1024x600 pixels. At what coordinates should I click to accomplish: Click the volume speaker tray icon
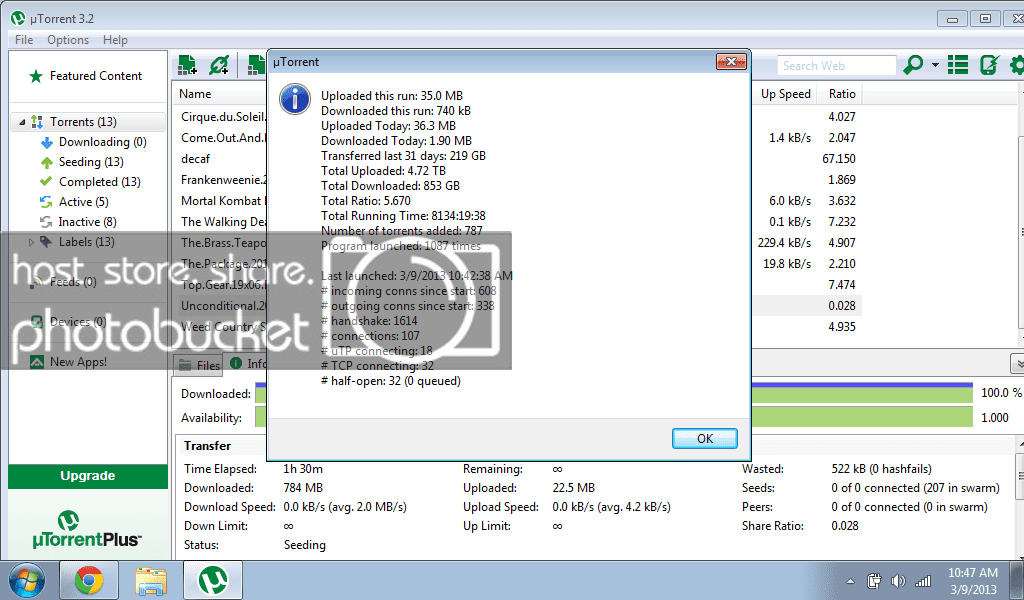tap(899, 580)
